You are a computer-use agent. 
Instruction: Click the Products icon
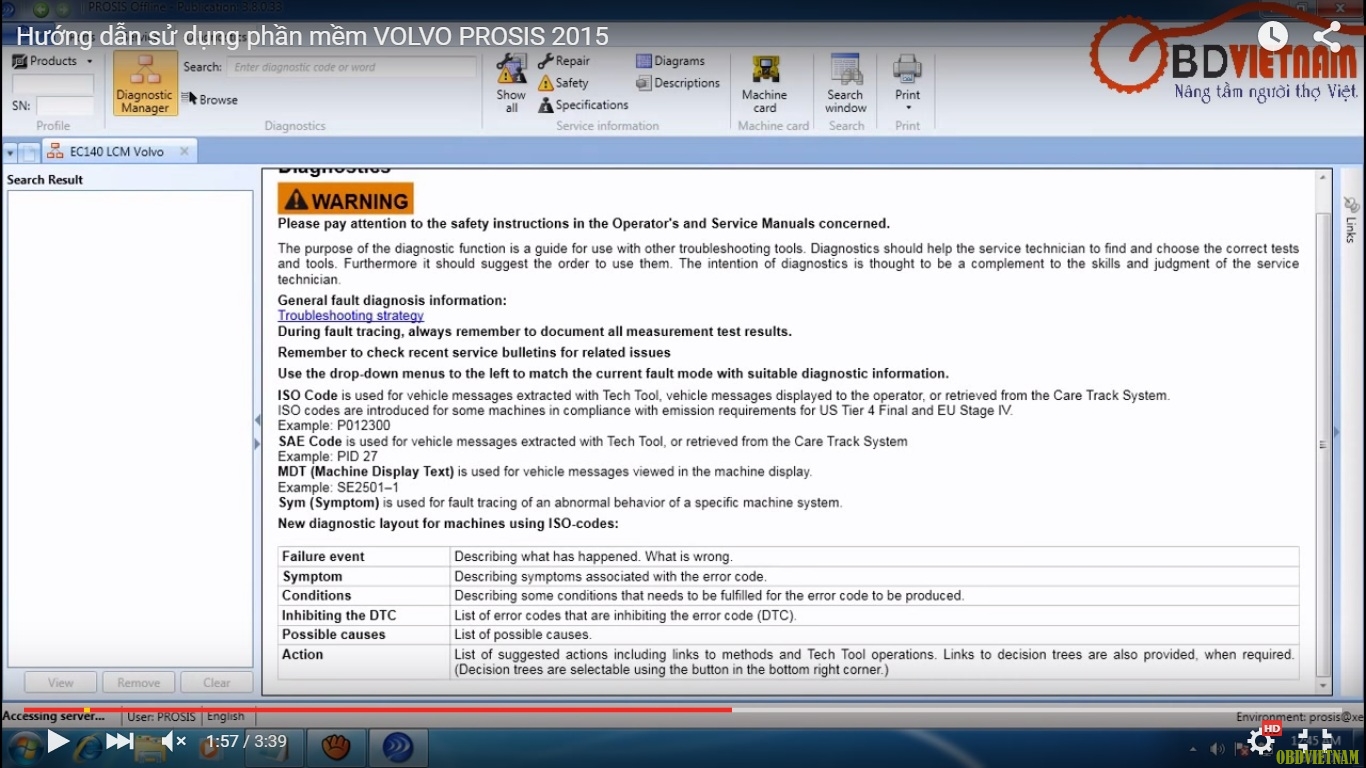pyautogui.click(x=19, y=61)
